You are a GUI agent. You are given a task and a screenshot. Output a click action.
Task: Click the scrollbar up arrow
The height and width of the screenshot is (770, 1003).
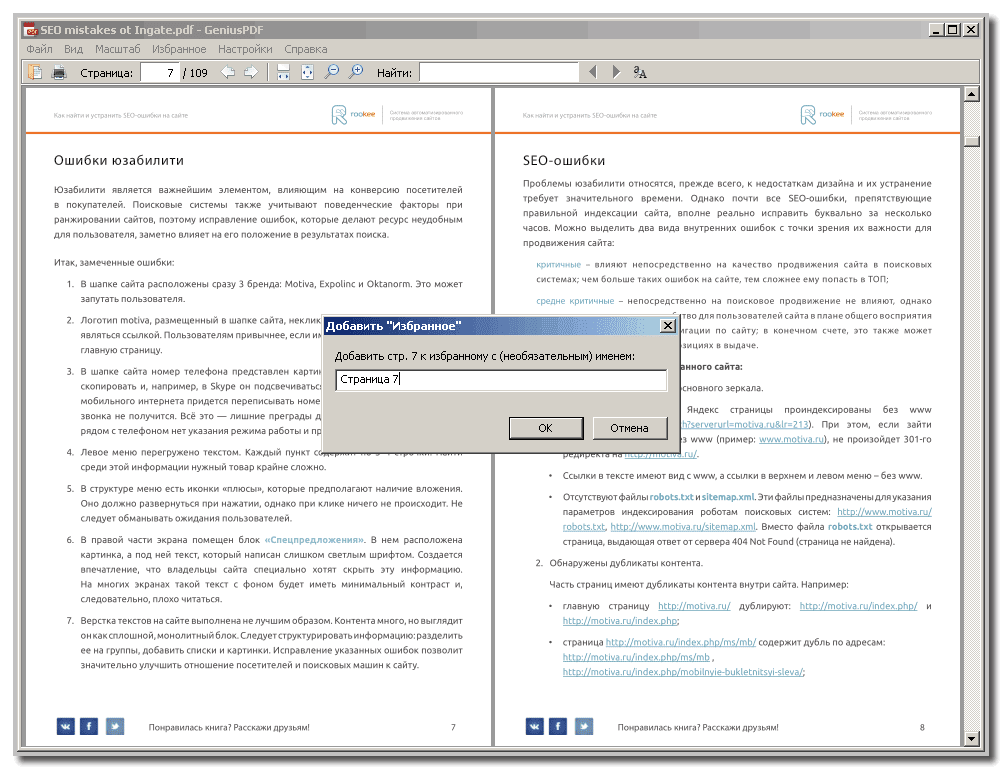(x=972, y=95)
